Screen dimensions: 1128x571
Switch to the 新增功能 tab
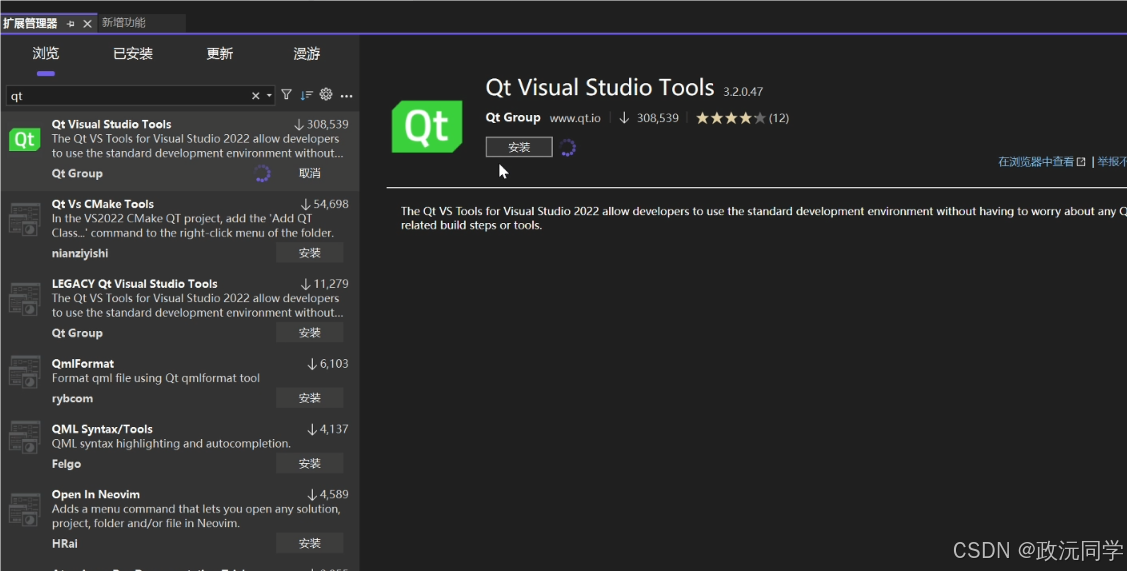(124, 23)
